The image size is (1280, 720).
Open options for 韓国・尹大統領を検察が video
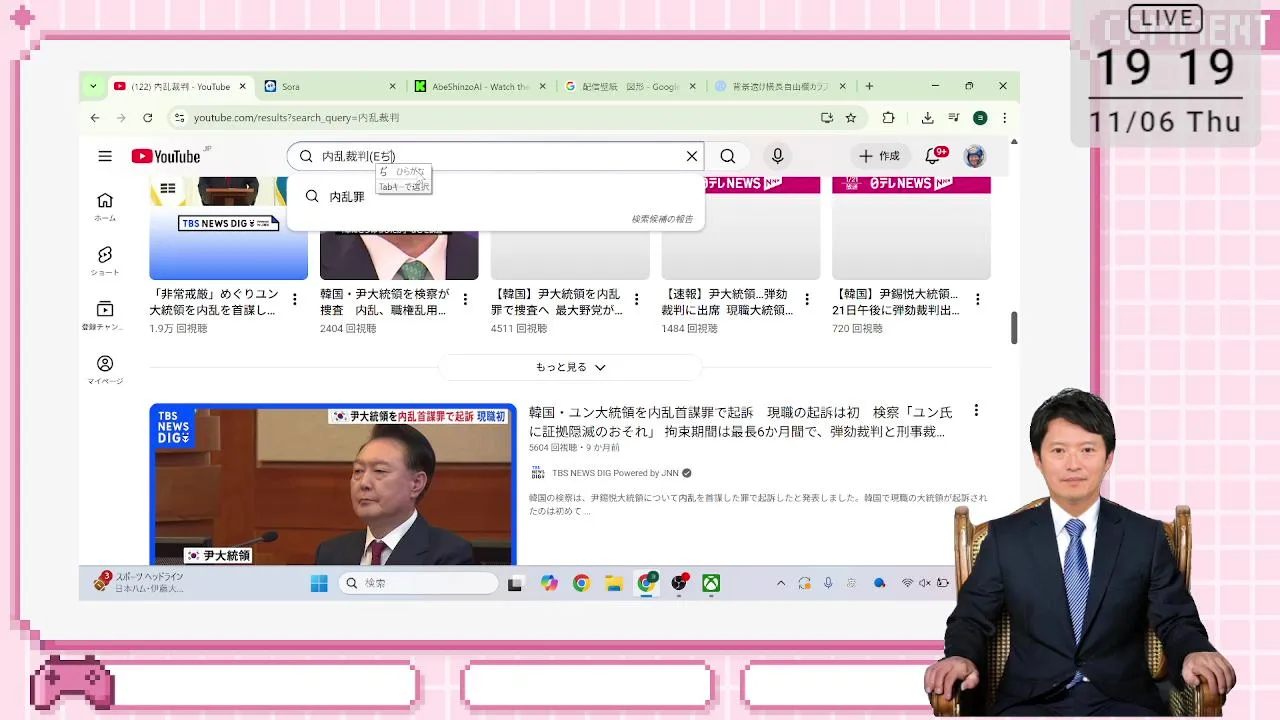[x=465, y=299]
